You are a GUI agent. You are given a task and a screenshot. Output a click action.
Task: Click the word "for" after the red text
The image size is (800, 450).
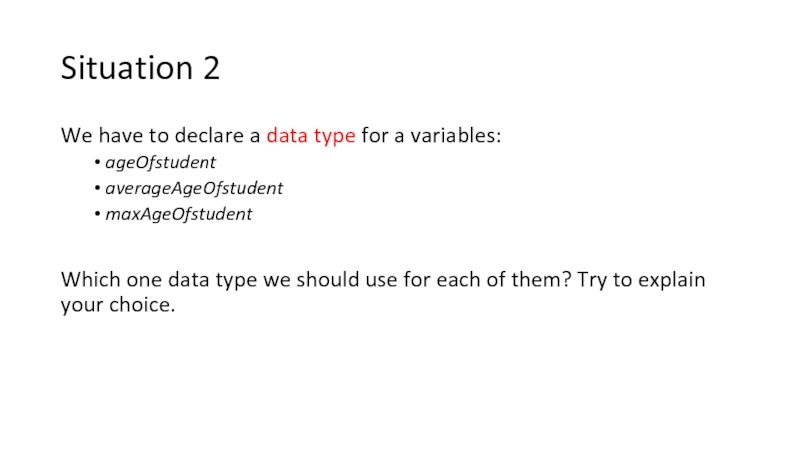tap(374, 136)
